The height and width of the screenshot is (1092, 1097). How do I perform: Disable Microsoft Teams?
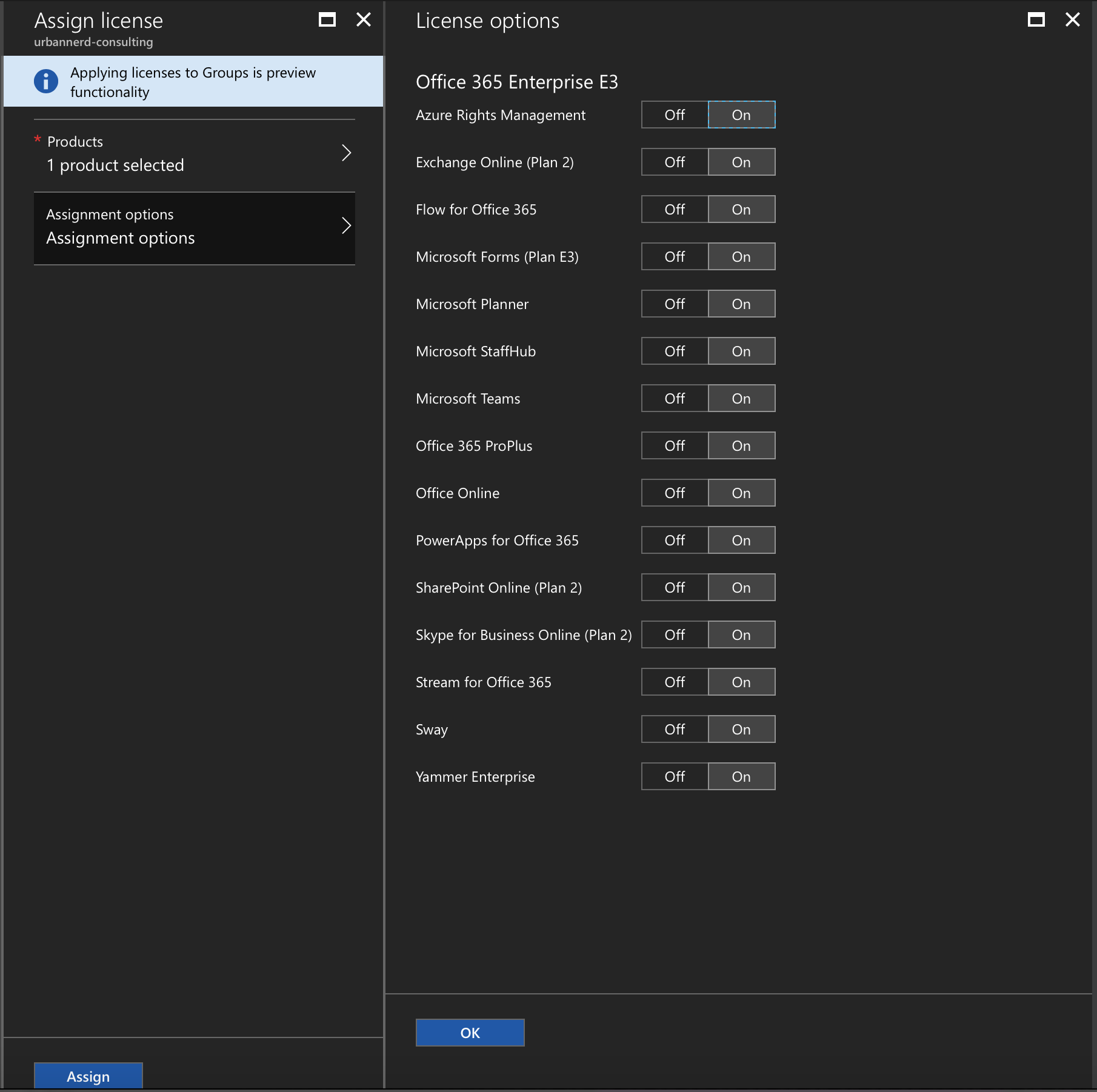coord(675,398)
